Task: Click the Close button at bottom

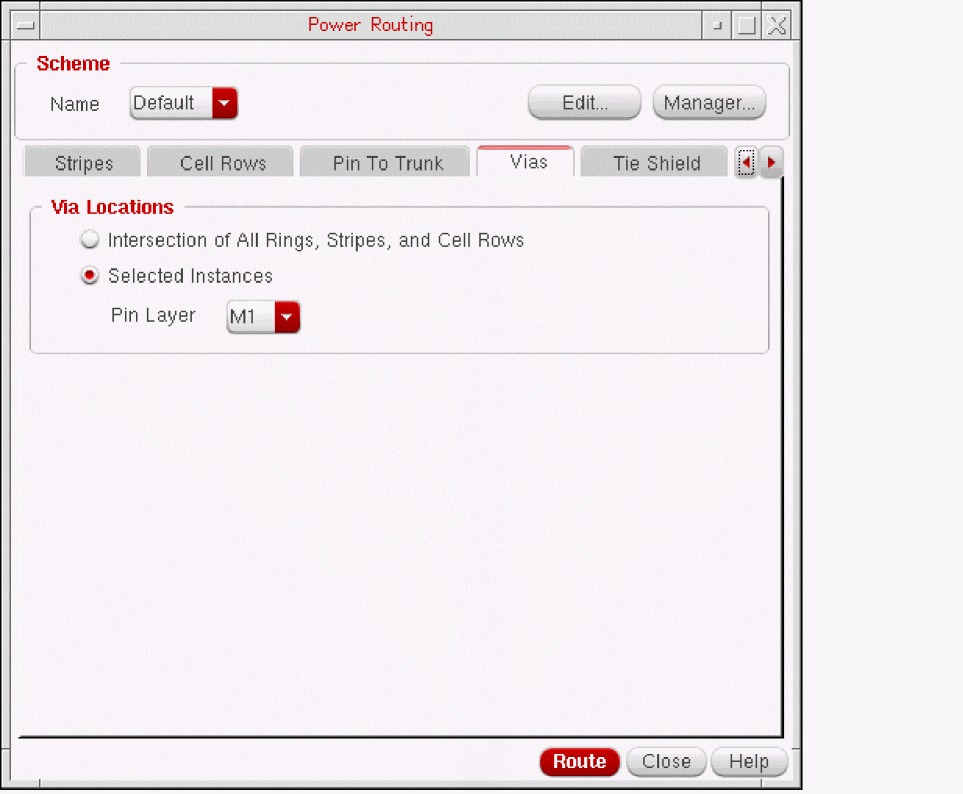Action: tap(666, 761)
